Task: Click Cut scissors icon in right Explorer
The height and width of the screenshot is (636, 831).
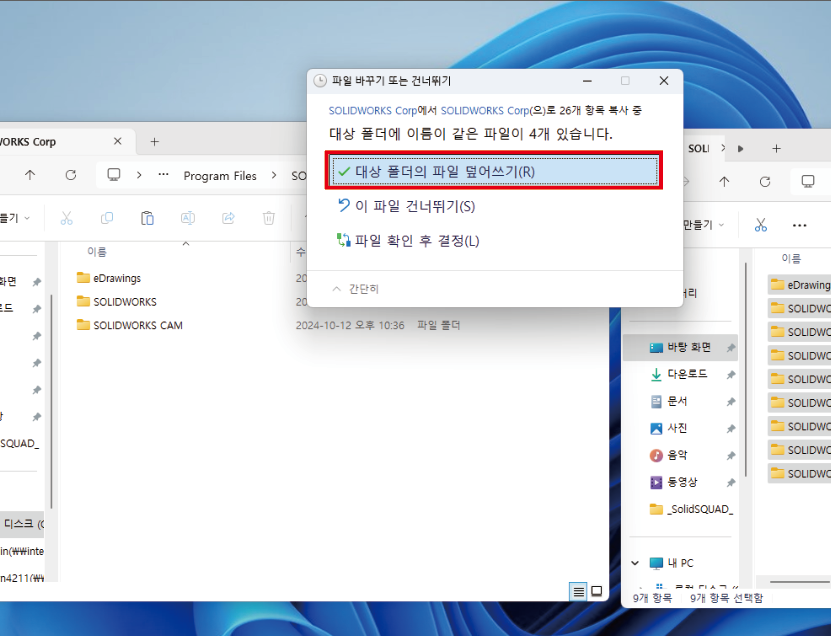Action: (x=761, y=225)
